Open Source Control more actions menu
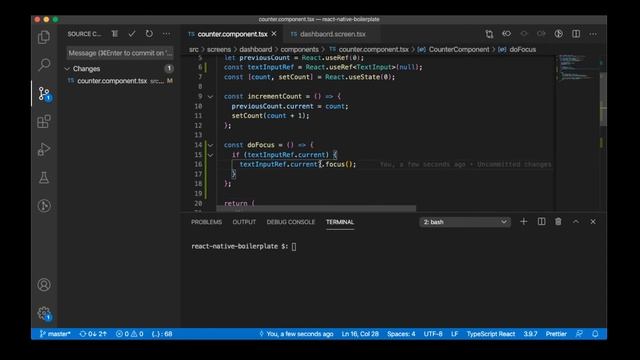The width and height of the screenshot is (640, 360). point(167,34)
